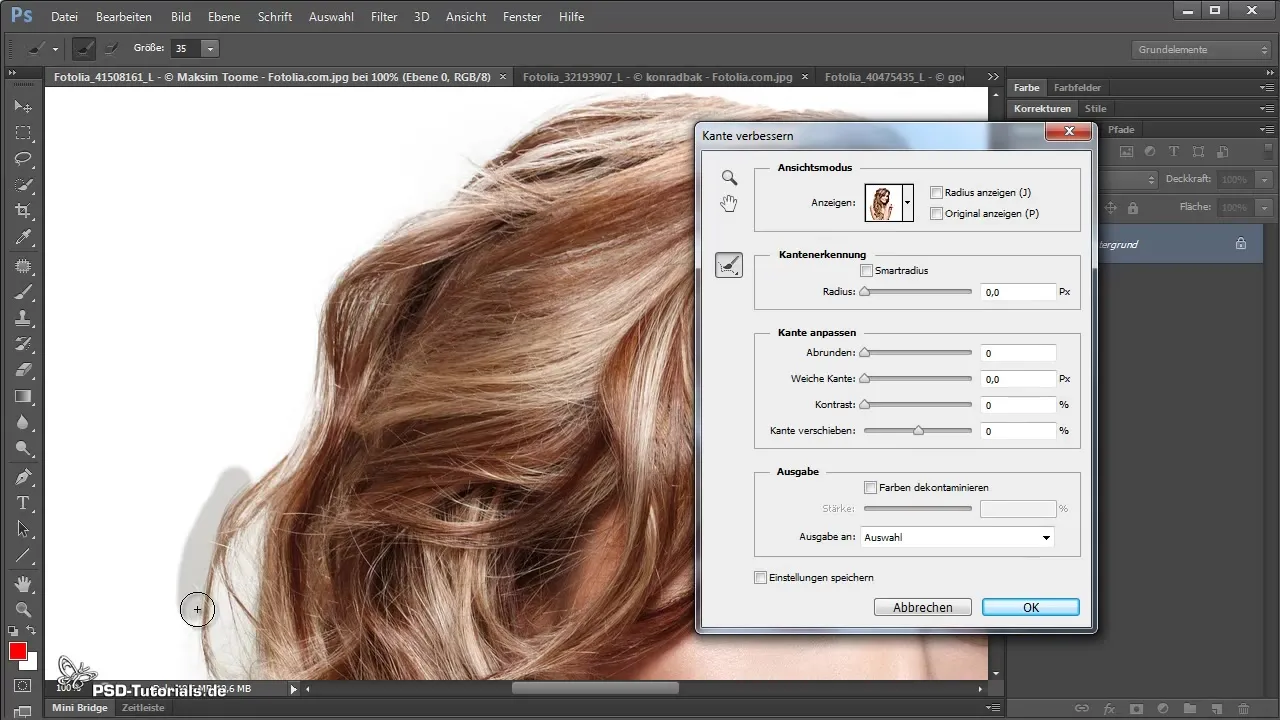Select the Gradient tool

pyautogui.click(x=23, y=397)
